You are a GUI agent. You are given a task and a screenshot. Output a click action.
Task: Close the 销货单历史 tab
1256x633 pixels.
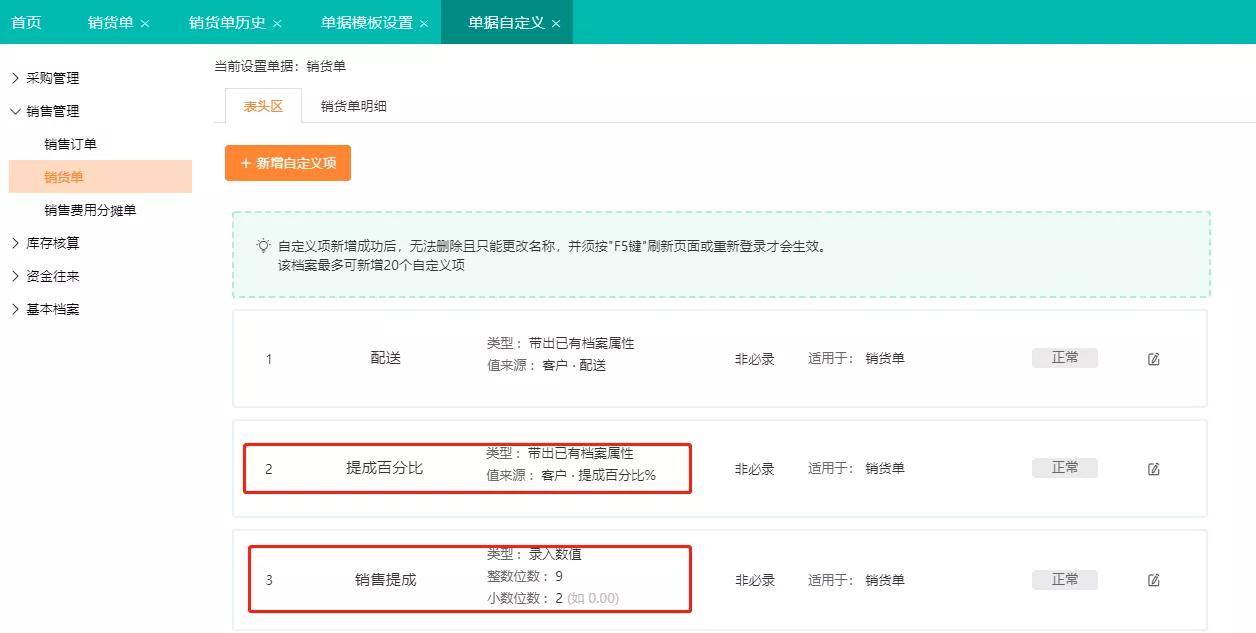pyautogui.click(x=277, y=23)
